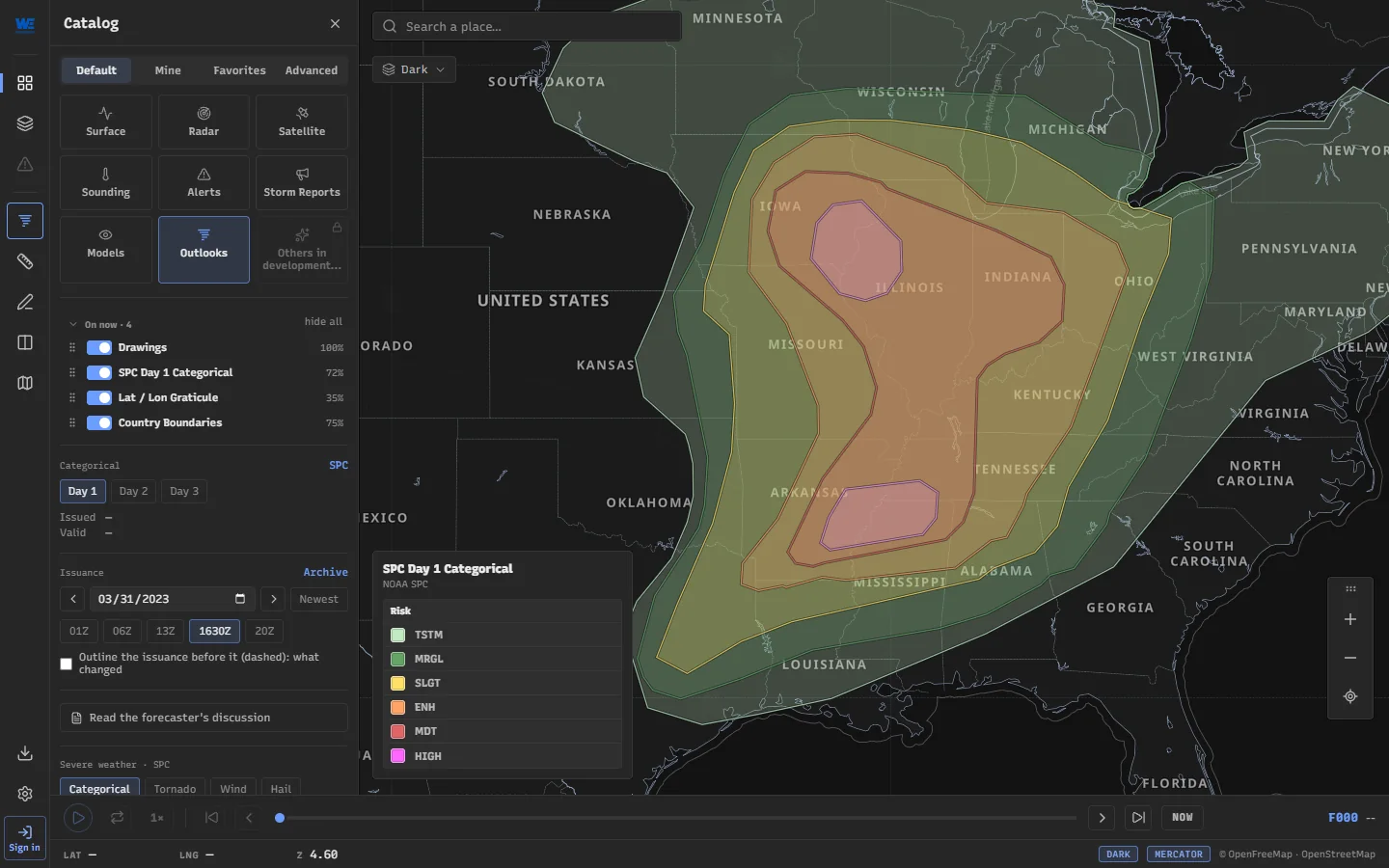The image size is (1389, 868).
Task: Open the Radar catalog tile
Action: (204, 122)
